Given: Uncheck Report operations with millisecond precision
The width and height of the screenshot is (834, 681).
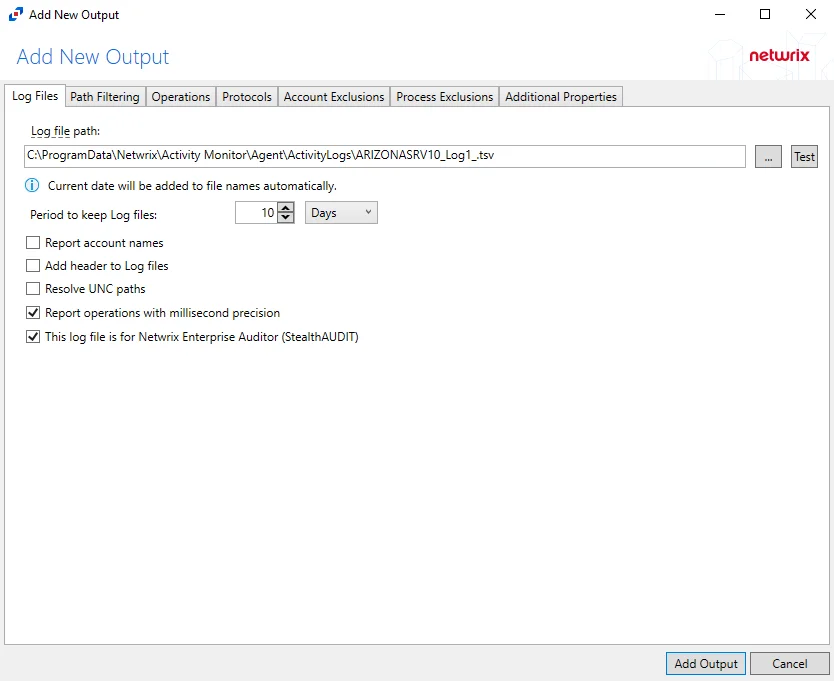Looking at the screenshot, I should tap(33, 312).
